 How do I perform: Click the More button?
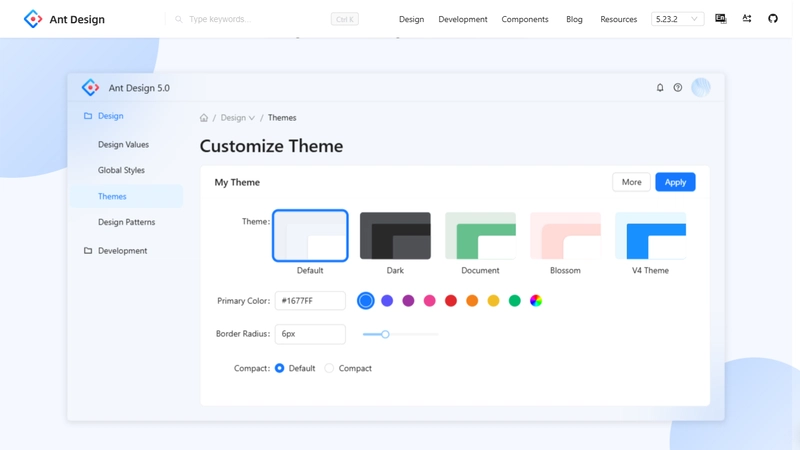(631, 182)
